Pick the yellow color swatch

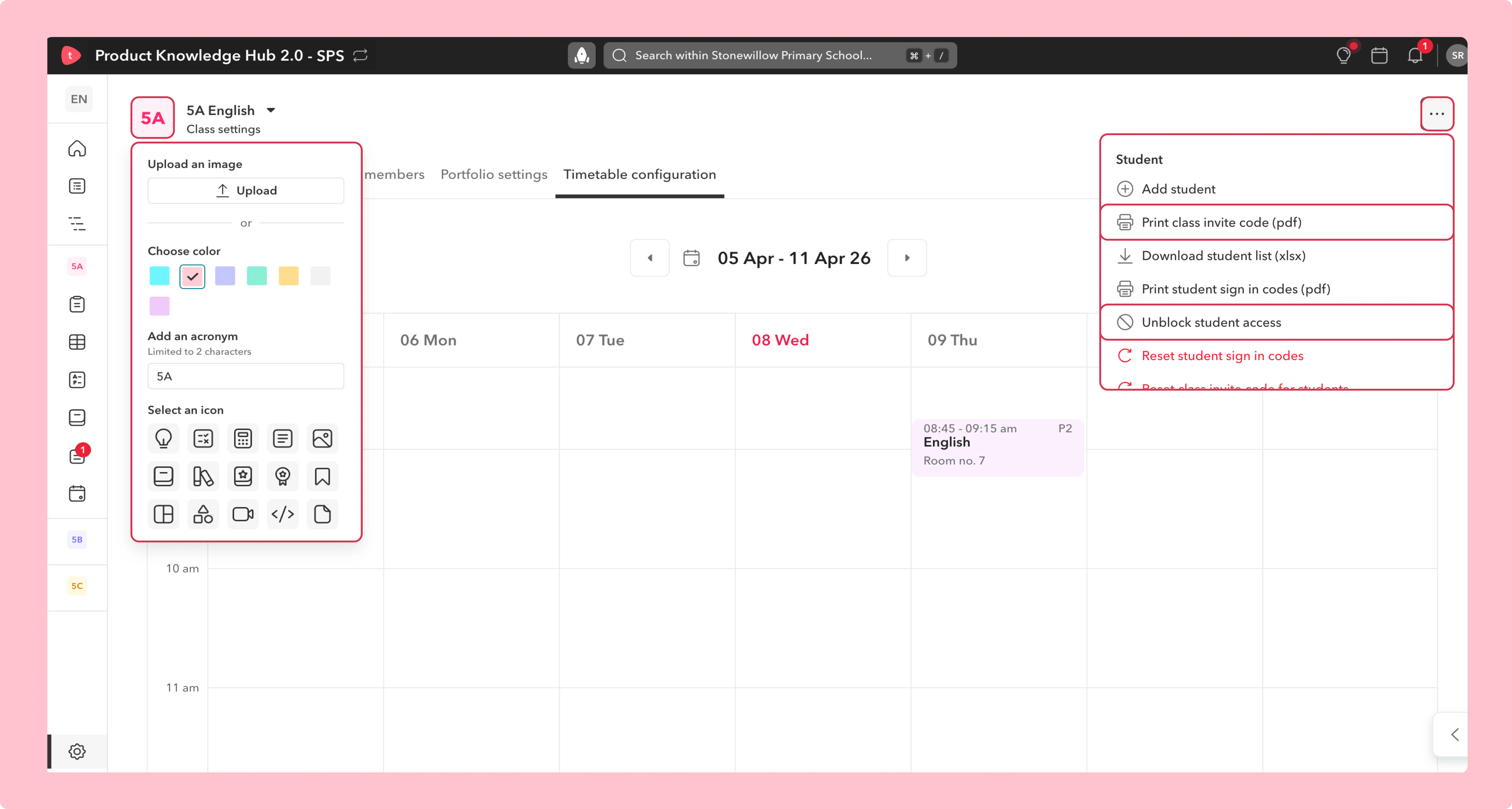(289, 276)
